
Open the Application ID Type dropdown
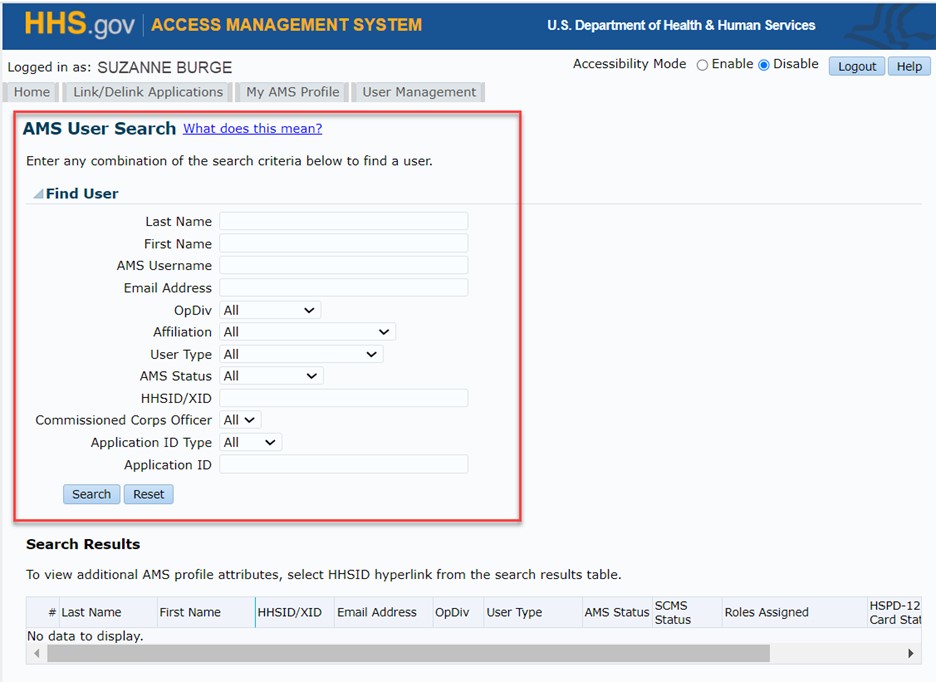pos(251,442)
